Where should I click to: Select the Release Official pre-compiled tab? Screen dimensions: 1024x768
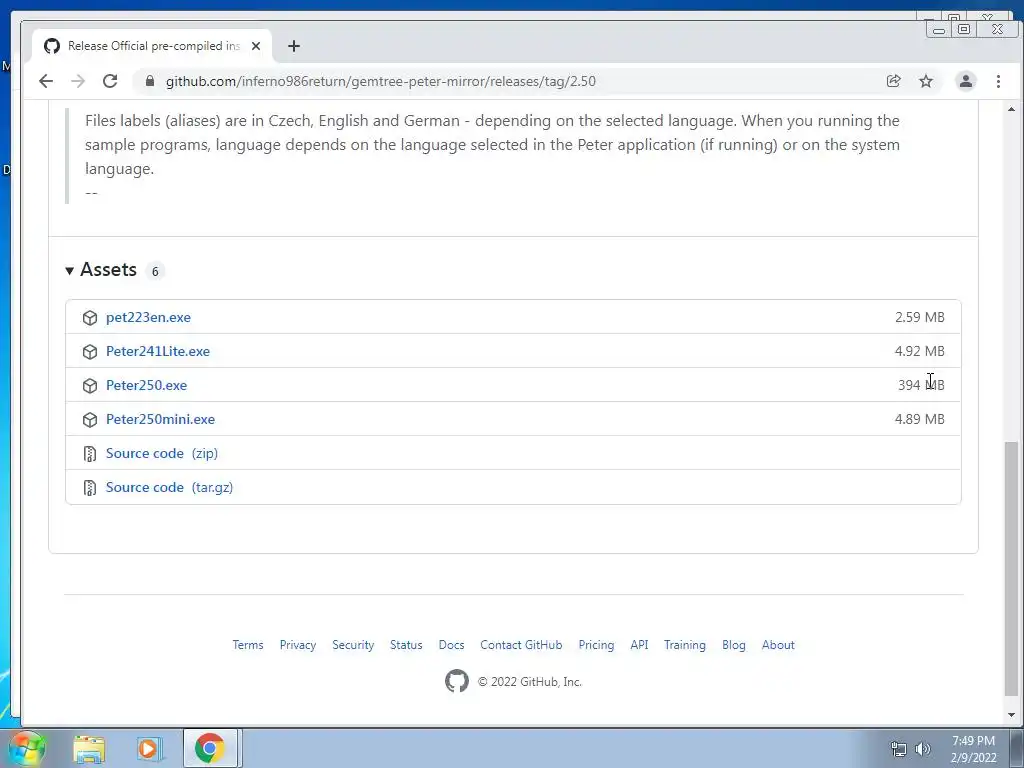coord(152,46)
